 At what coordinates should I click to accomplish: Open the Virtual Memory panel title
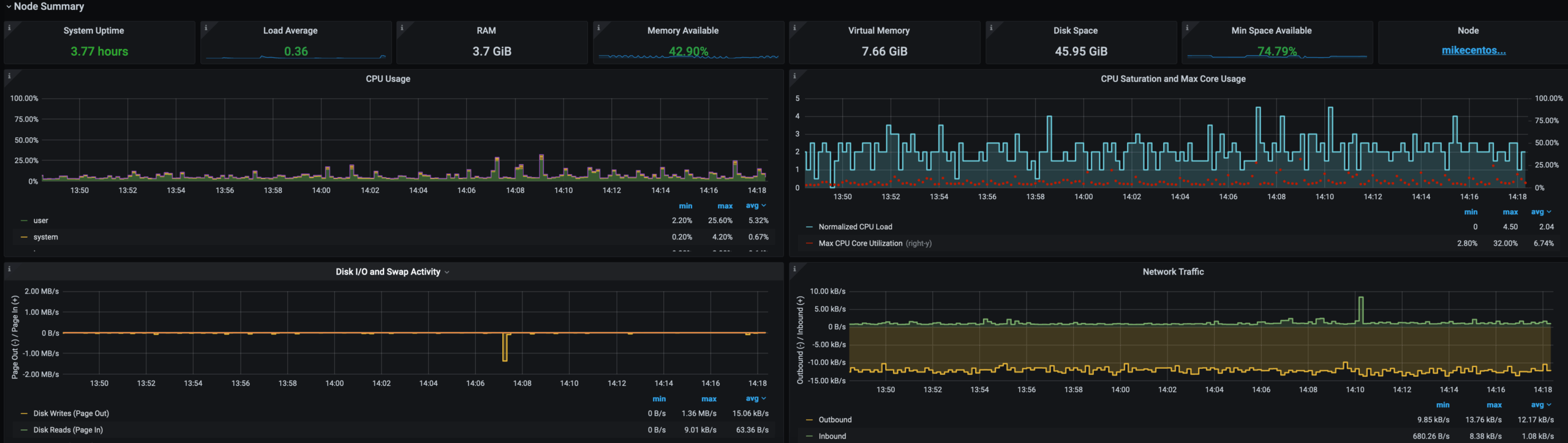[879, 31]
